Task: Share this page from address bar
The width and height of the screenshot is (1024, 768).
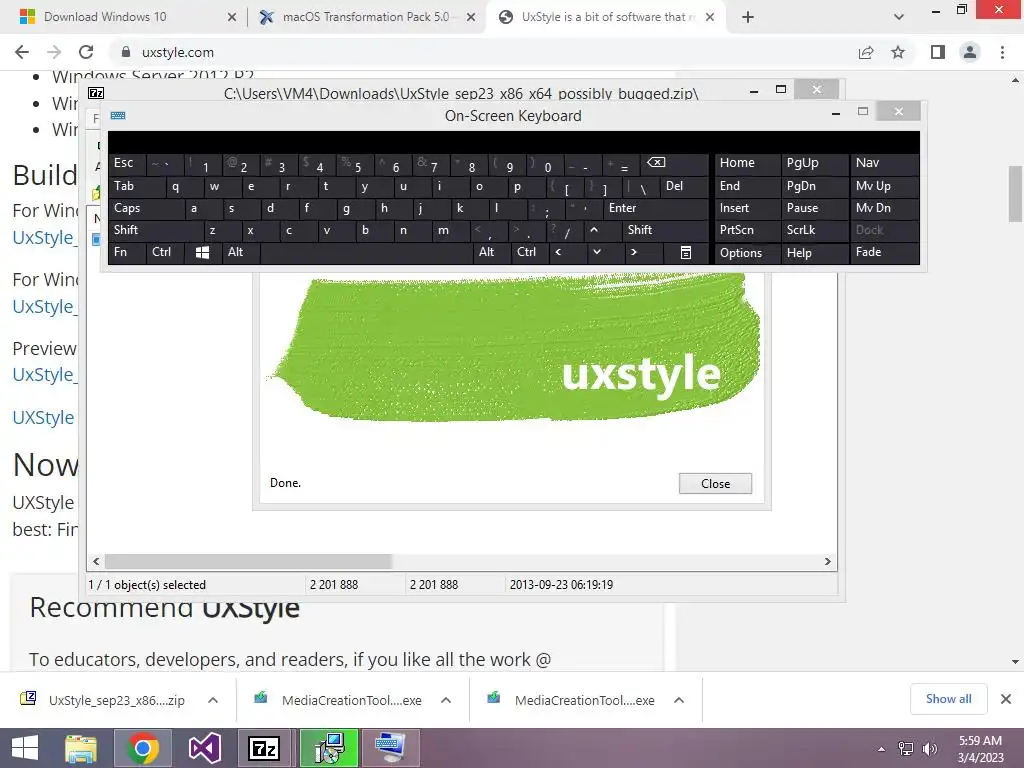Action: [866, 52]
